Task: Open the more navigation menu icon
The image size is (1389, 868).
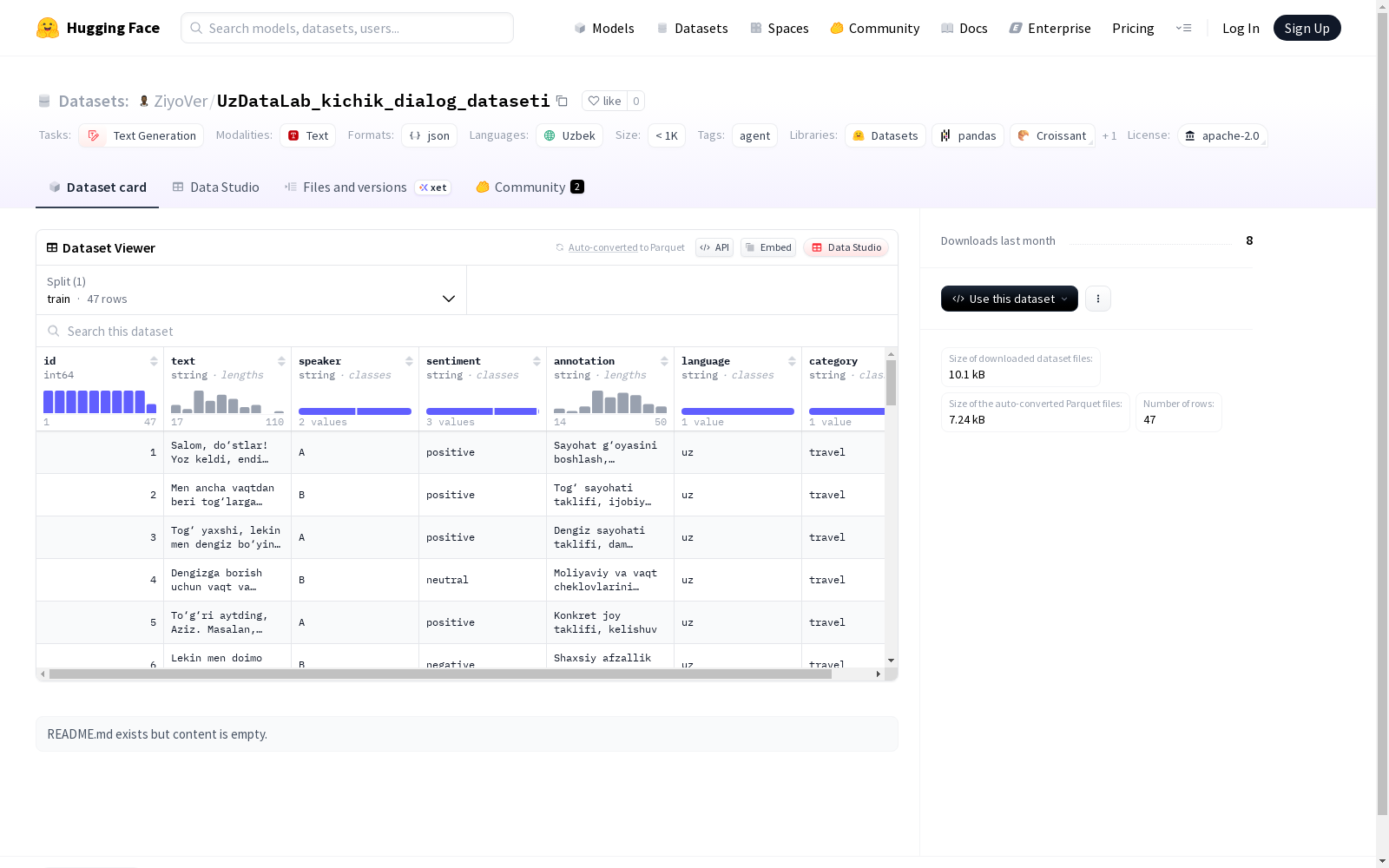Action: coord(1183,28)
